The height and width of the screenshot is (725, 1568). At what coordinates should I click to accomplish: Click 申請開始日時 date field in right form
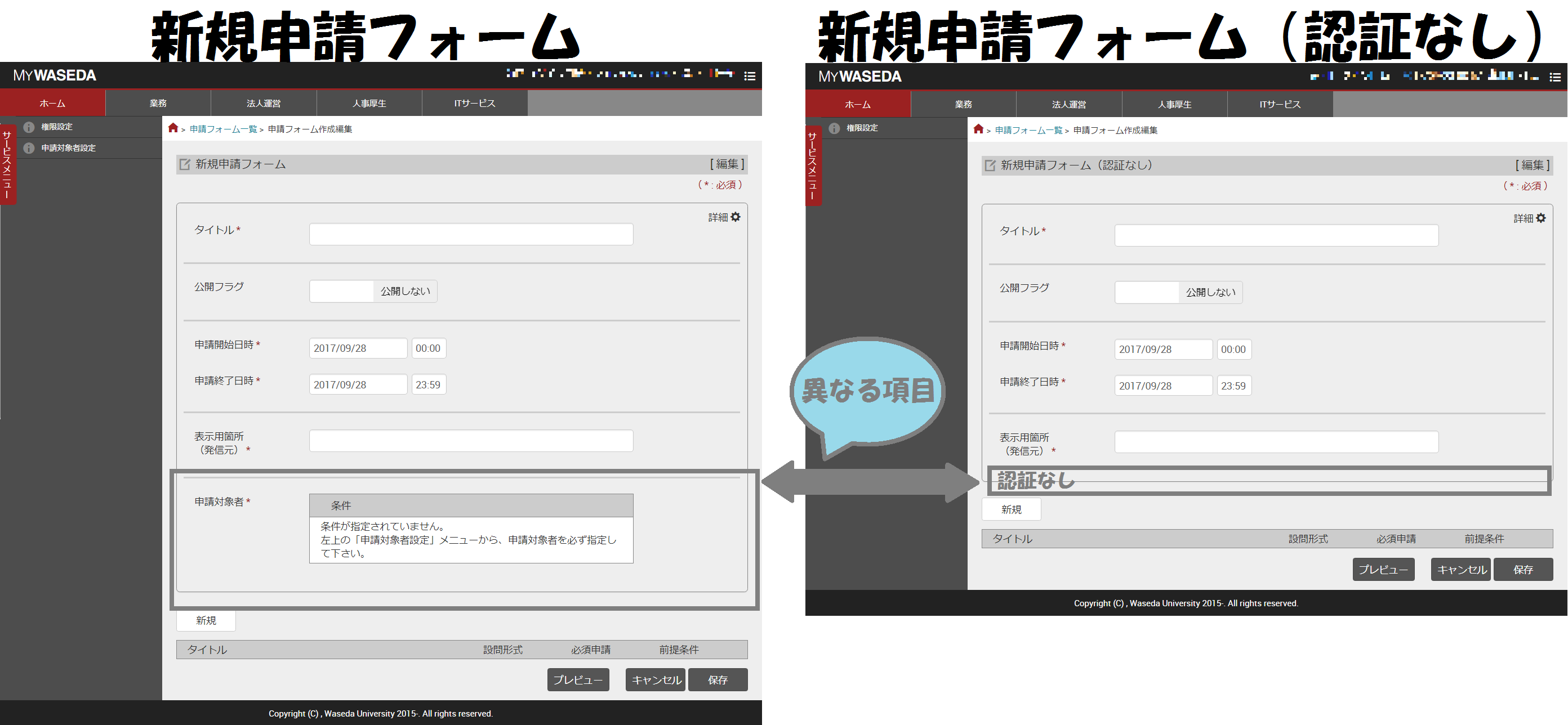coord(1163,350)
